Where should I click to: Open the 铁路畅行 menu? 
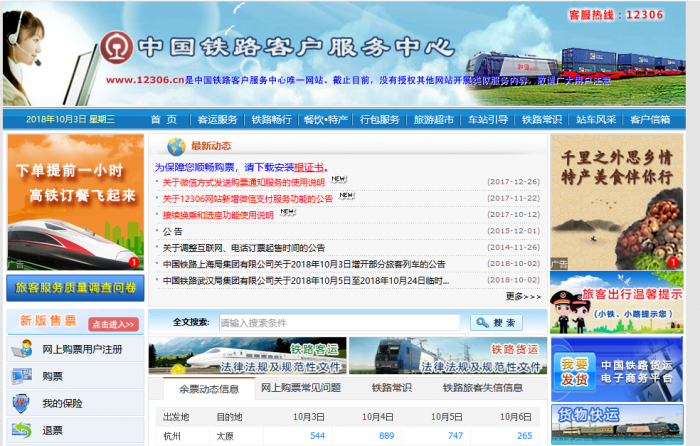coord(271,120)
